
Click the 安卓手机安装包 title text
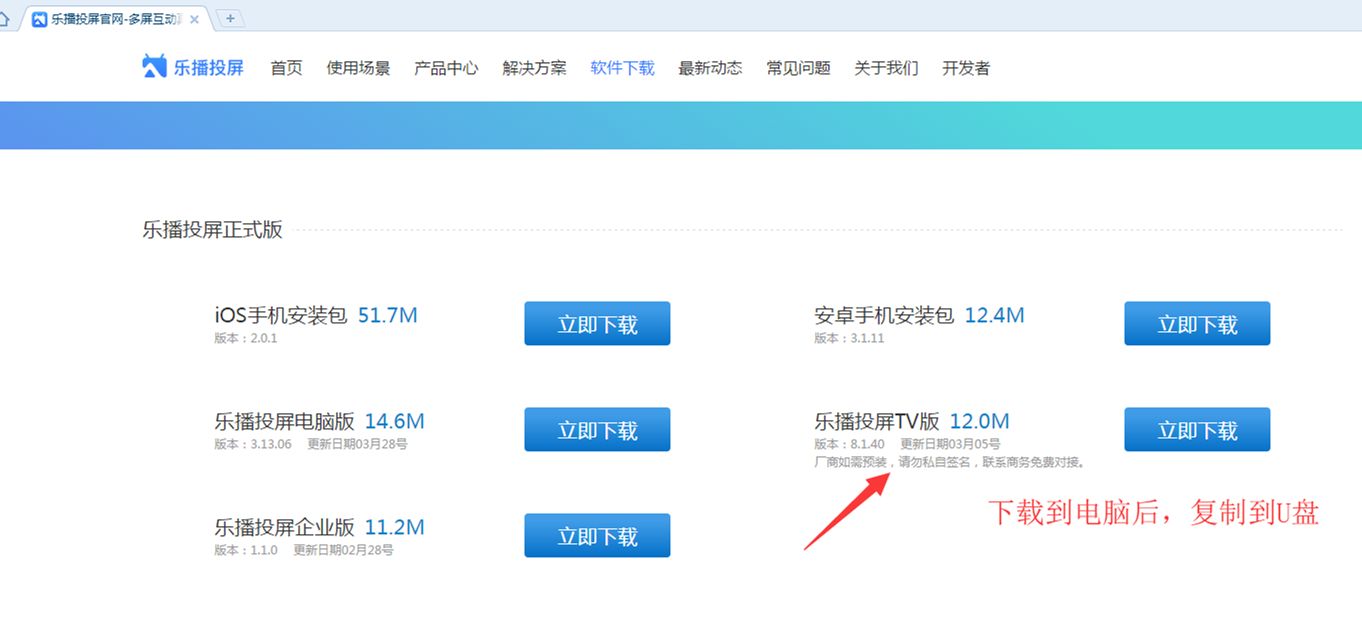pos(884,316)
